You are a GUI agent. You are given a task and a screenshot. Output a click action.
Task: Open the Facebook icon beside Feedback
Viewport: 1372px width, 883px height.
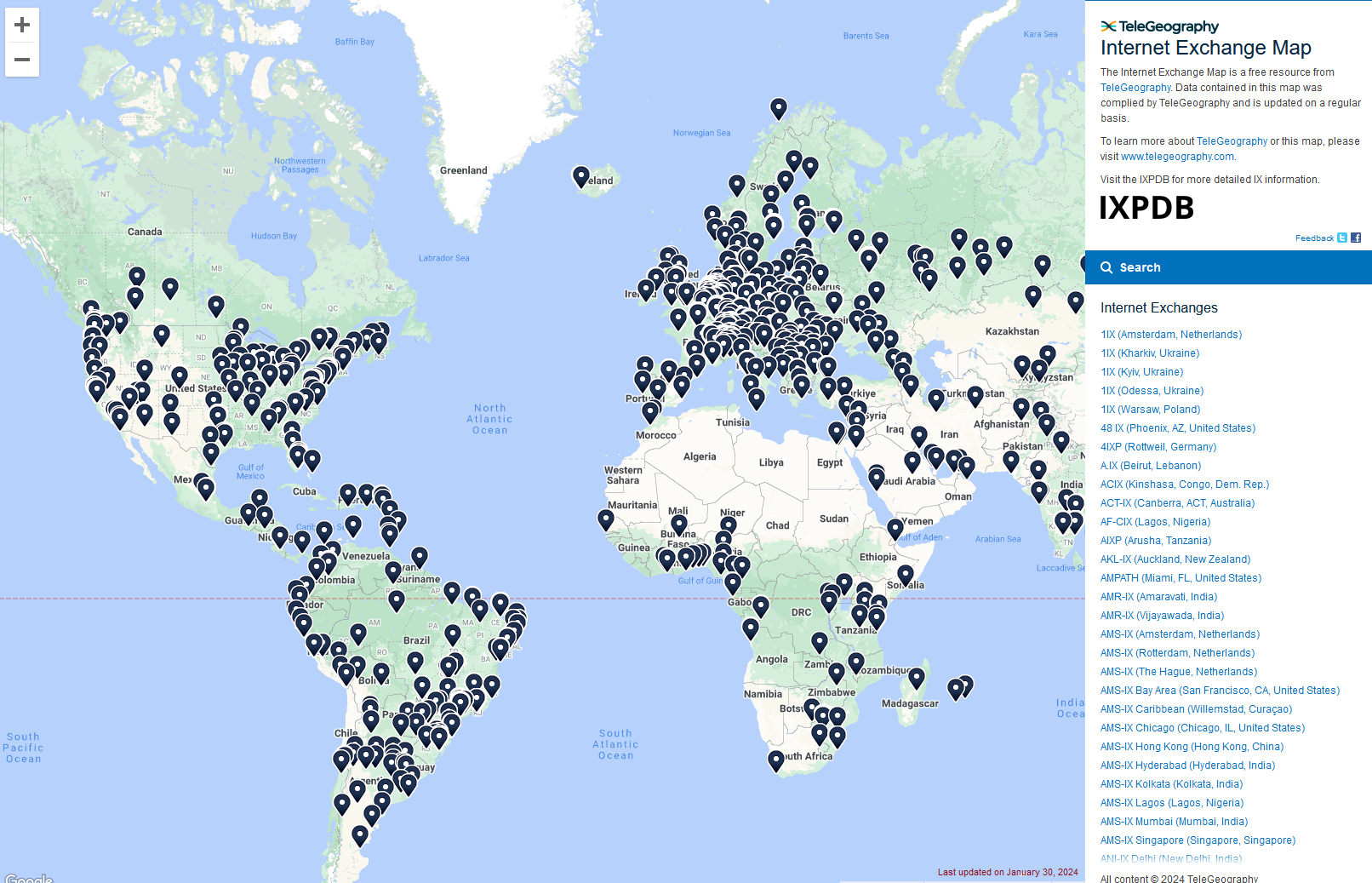[1356, 238]
